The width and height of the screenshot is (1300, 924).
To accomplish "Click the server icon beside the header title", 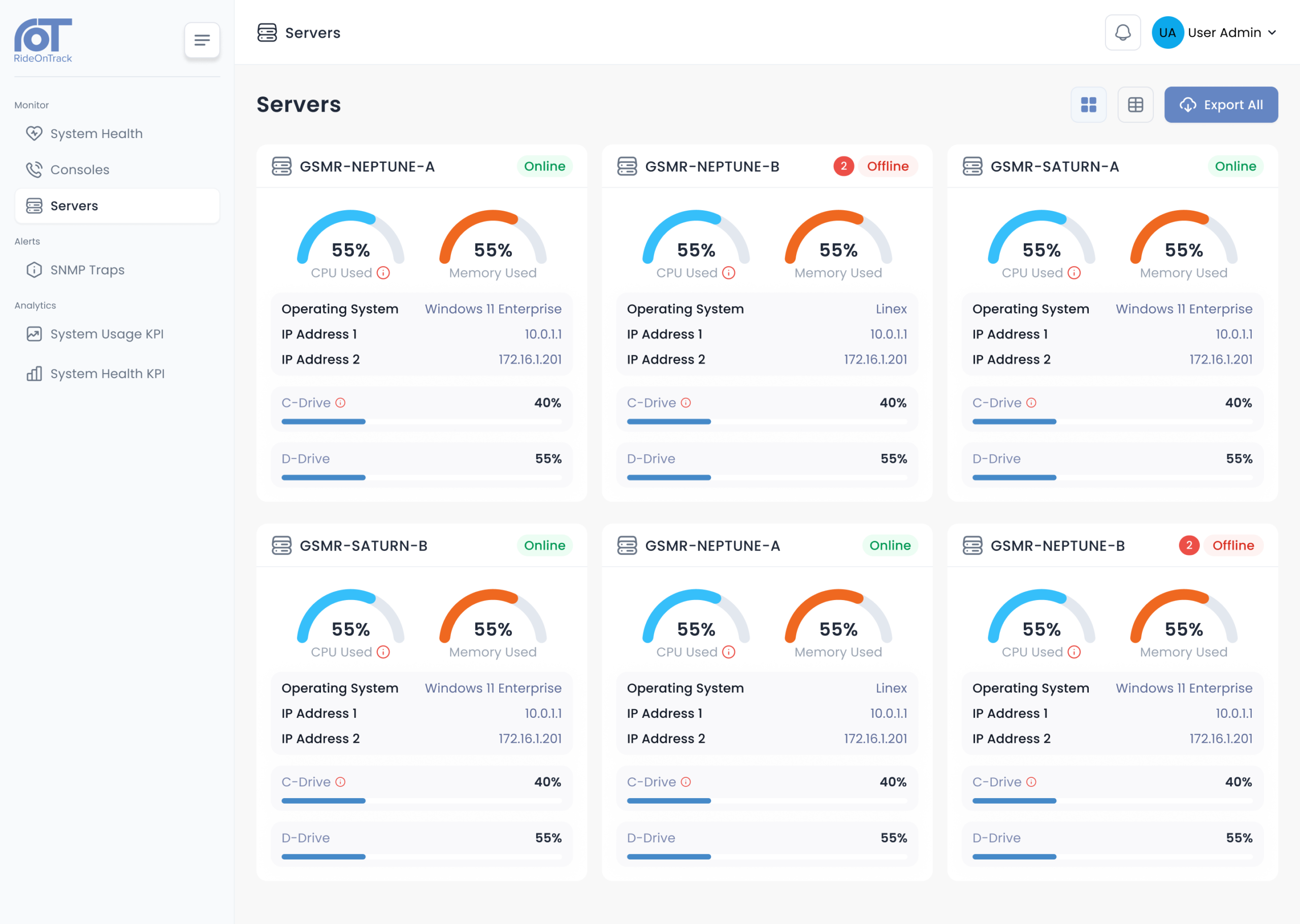I will [267, 32].
